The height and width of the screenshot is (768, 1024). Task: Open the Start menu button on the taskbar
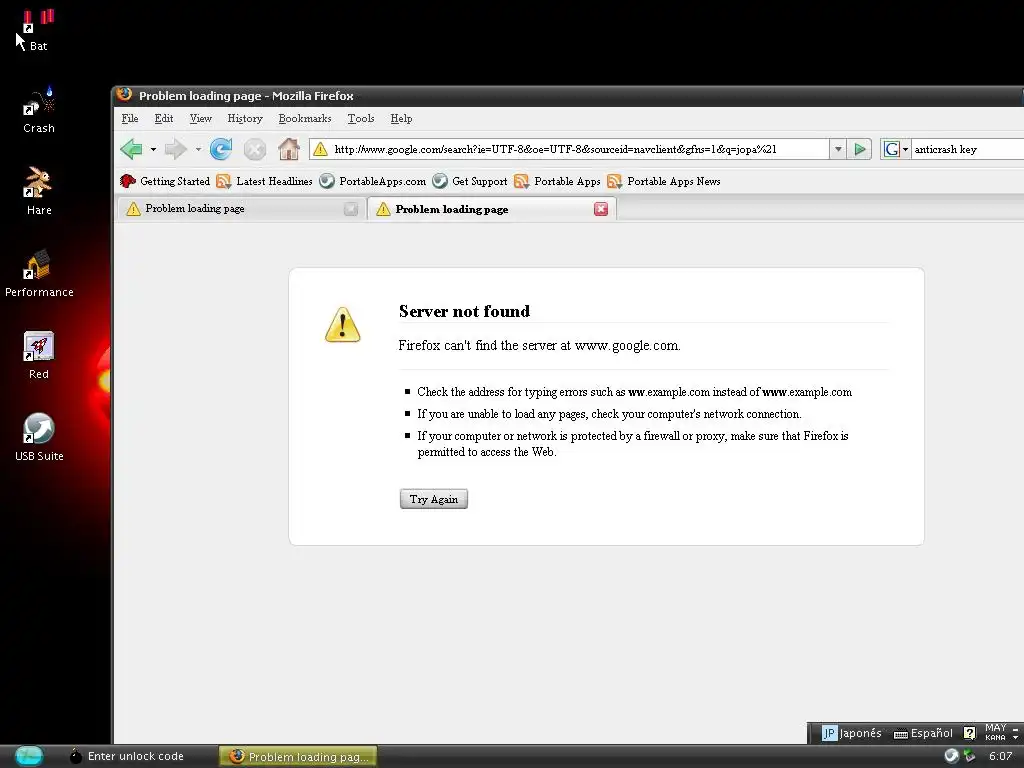28,756
